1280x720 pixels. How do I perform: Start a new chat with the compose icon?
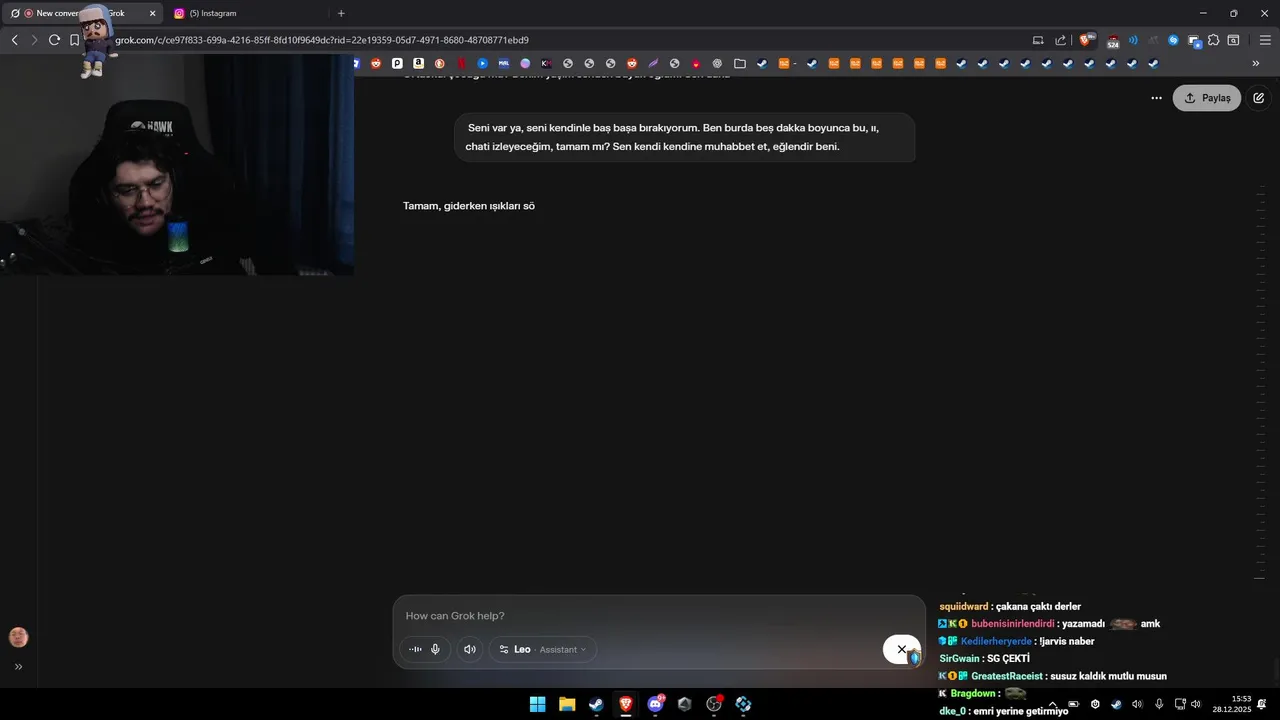(1259, 98)
